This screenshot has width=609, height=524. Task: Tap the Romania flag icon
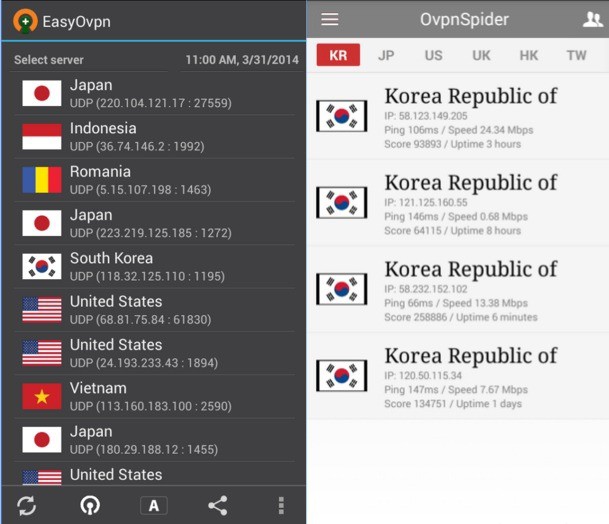coord(42,180)
